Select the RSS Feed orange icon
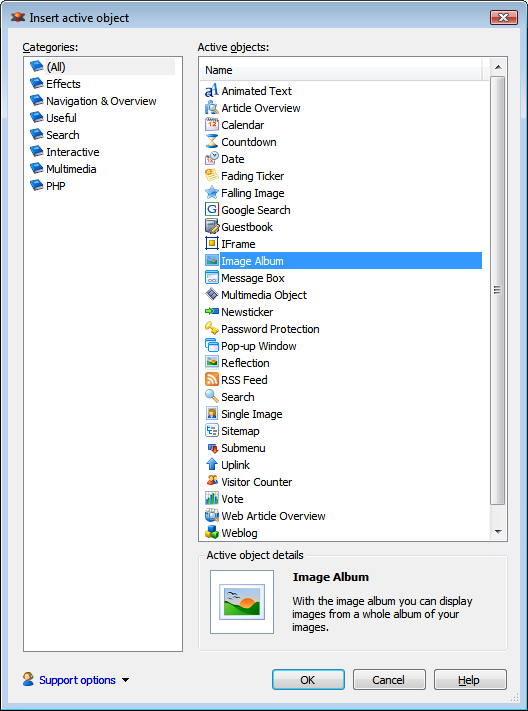Screen dimensions: 528x711 (x=212, y=380)
